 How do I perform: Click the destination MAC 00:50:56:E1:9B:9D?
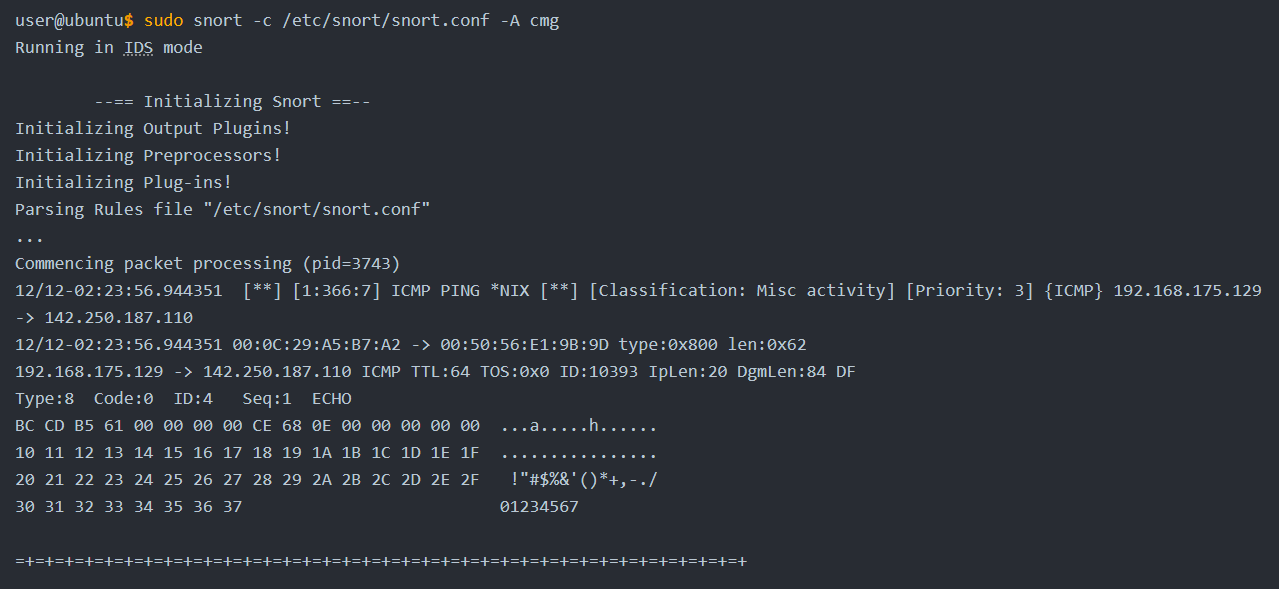(524, 344)
